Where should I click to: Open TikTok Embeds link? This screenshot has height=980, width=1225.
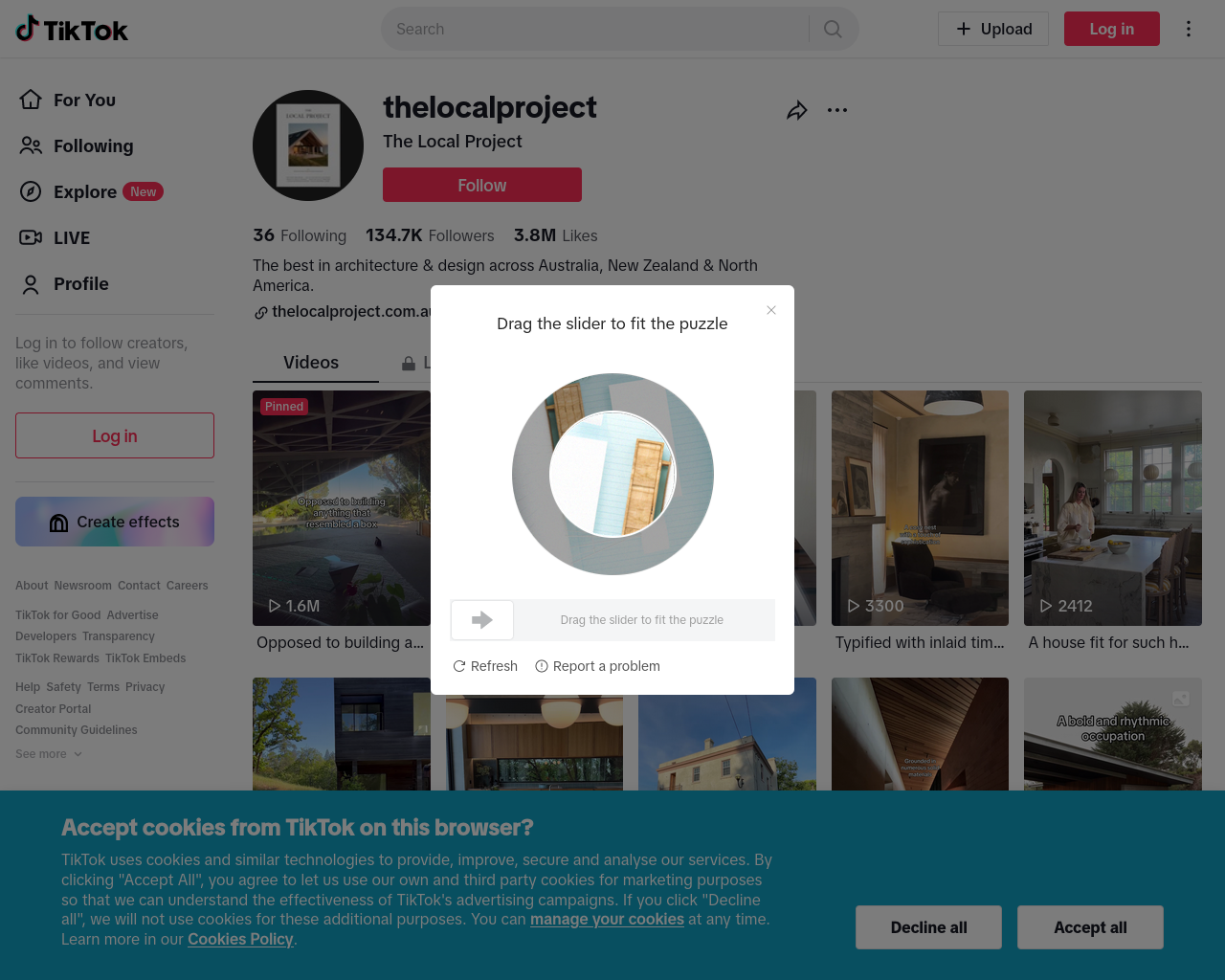(x=145, y=658)
